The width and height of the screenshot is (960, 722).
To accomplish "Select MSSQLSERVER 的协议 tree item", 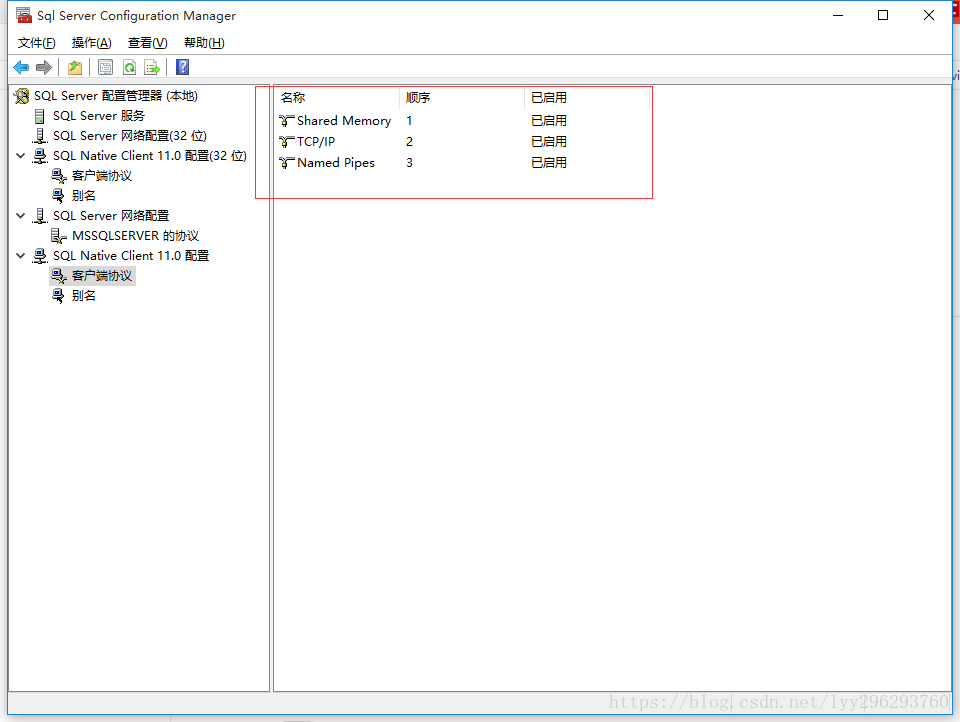I will (135, 236).
